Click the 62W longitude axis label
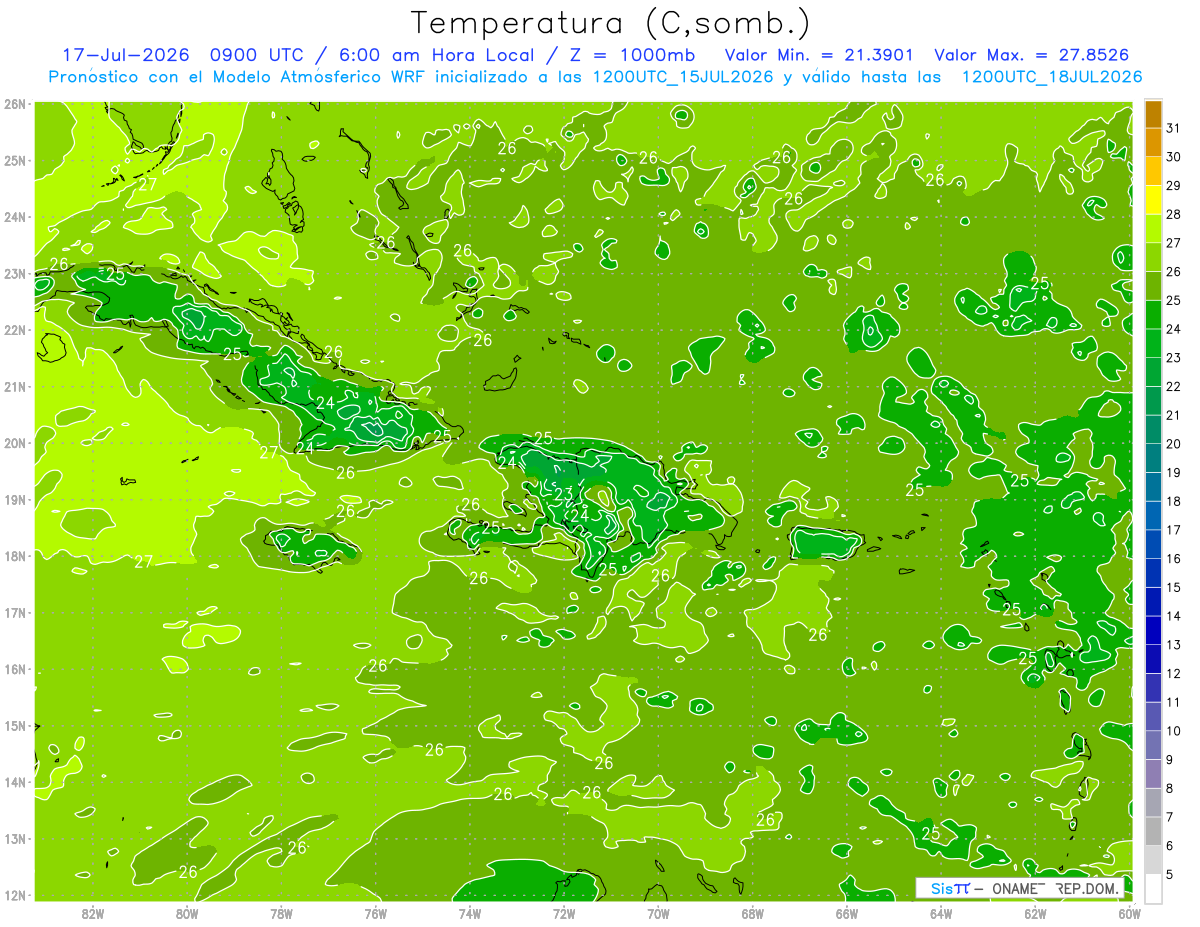The width and height of the screenshot is (1200, 927). click(x=1035, y=913)
